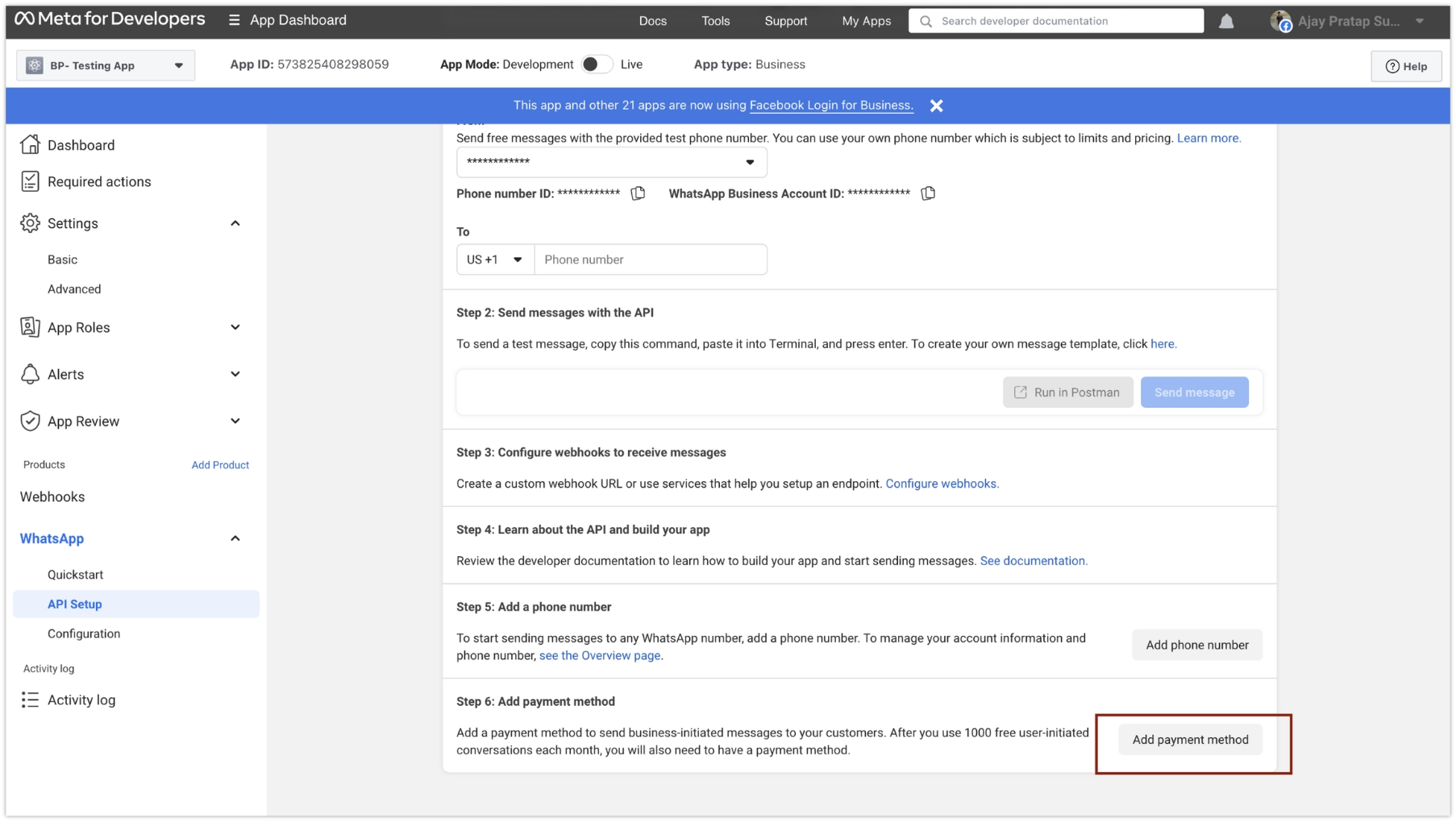Open the US +1 country code dropdown
The width and height of the screenshot is (1456, 822).
click(x=494, y=259)
